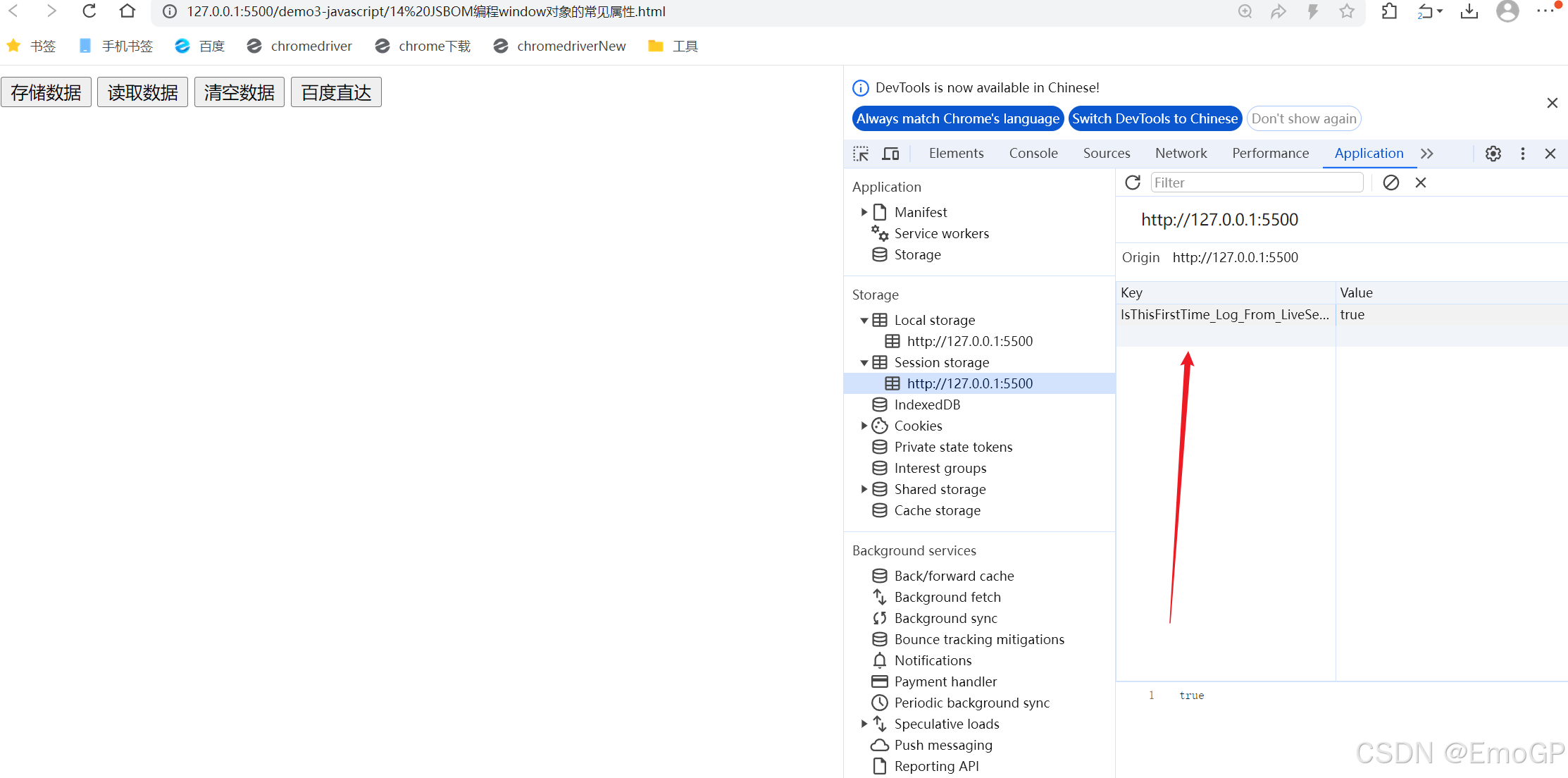Click the 存储数据 button

tap(46, 92)
